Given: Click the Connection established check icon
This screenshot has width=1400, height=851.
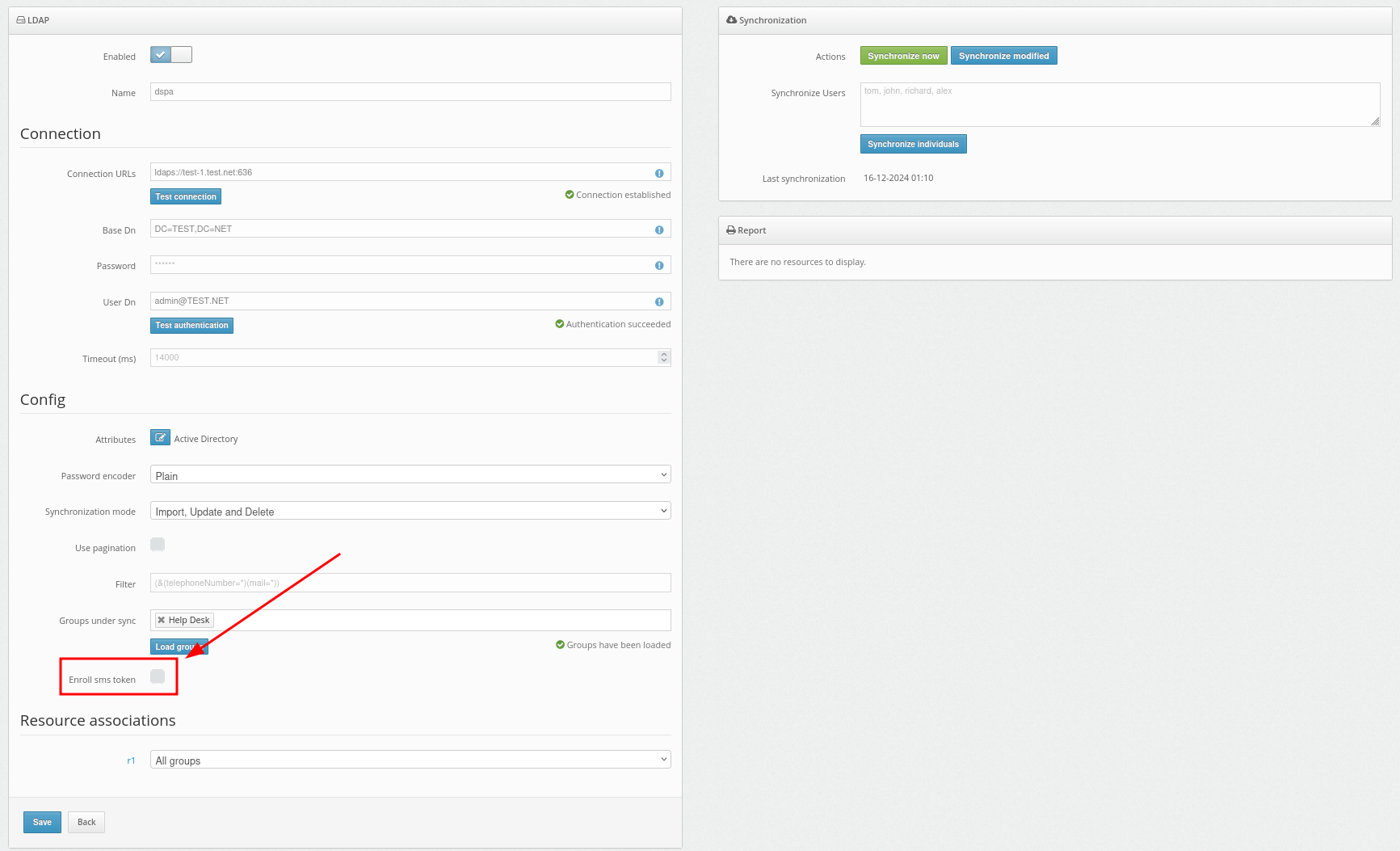Looking at the screenshot, I should [570, 195].
